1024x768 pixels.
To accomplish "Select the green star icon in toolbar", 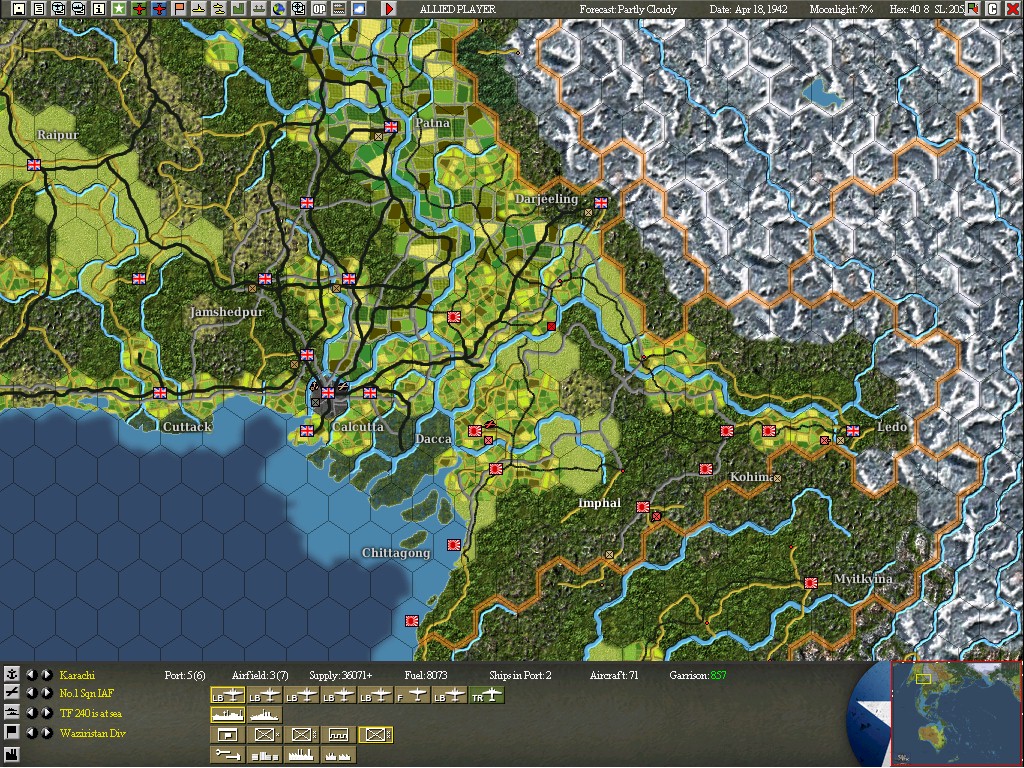I will (x=118, y=8).
